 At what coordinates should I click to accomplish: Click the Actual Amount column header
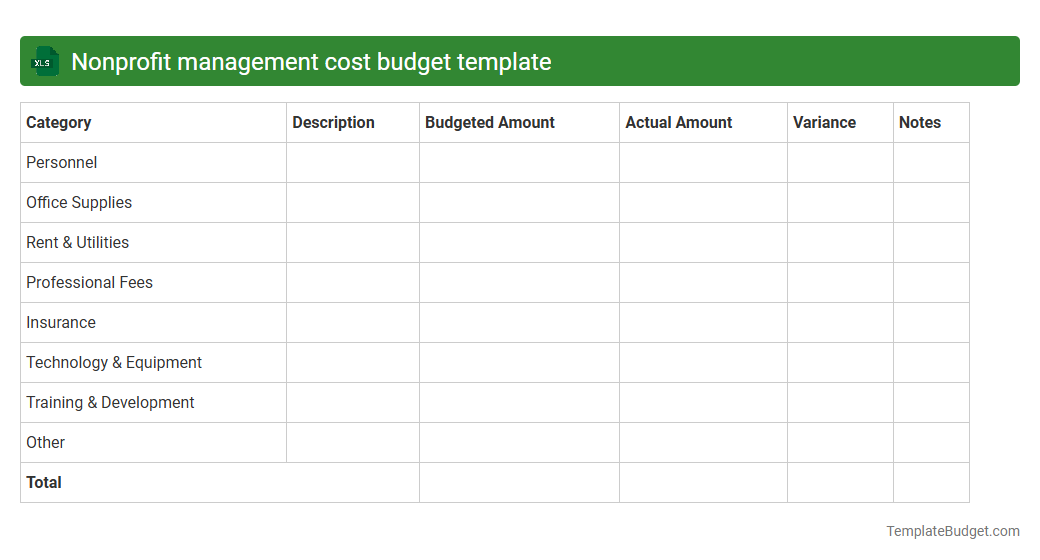click(703, 123)
